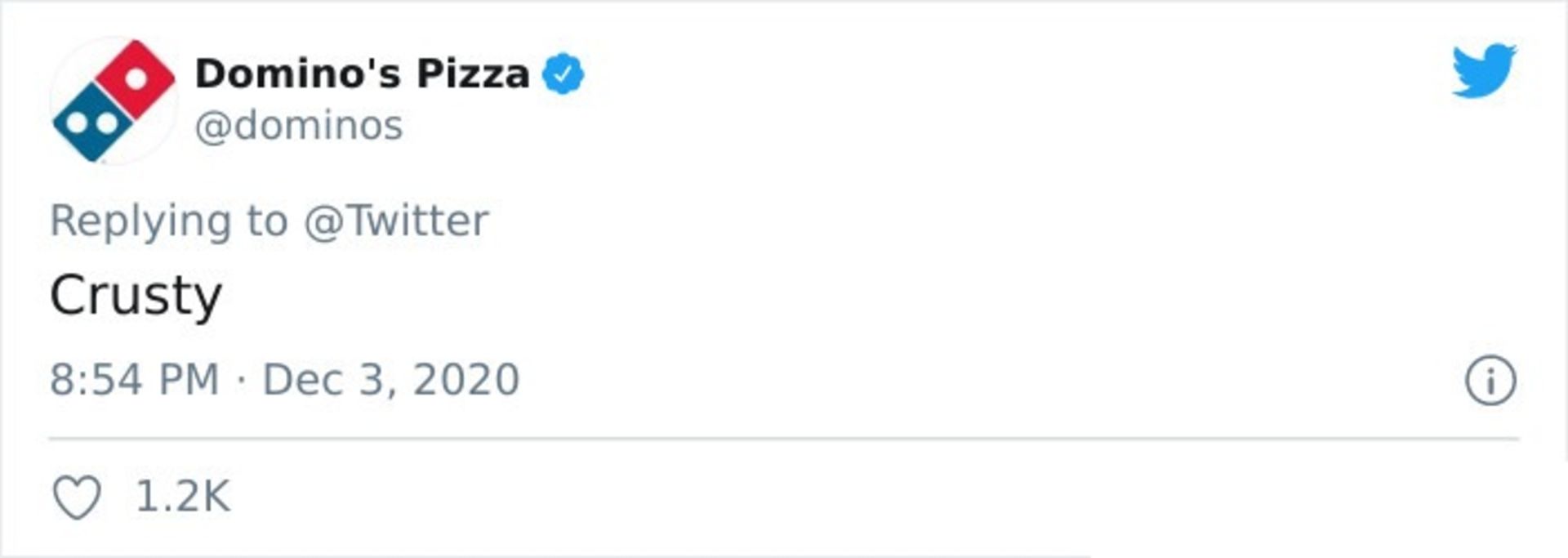This screenshot has height=558, width=1568.
Task: Click the Domino's logo profile picture
Action: point(113,100)
